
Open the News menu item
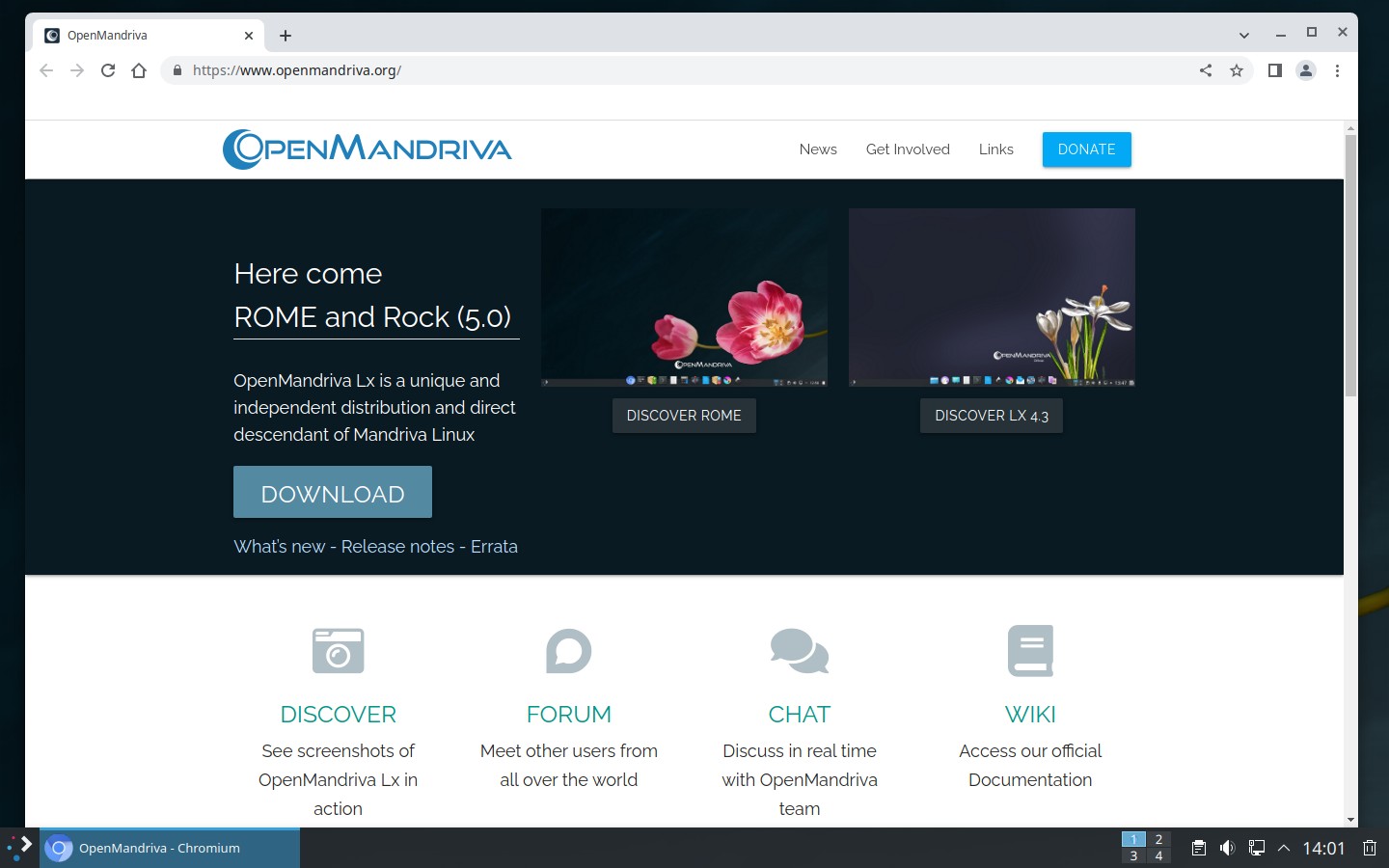(818, 149)
